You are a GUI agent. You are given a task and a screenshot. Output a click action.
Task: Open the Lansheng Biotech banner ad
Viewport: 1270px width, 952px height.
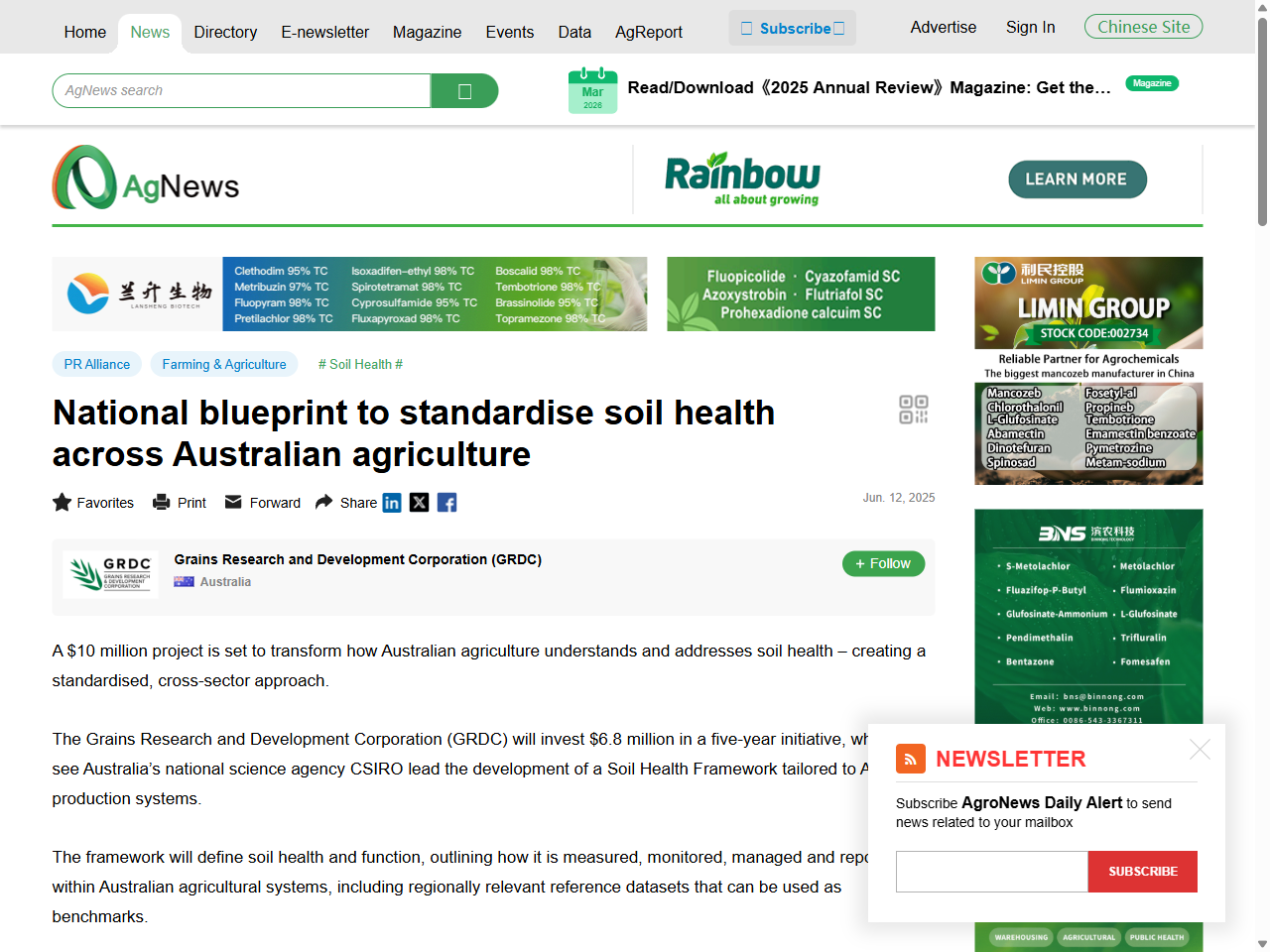[x=349, y=294]
